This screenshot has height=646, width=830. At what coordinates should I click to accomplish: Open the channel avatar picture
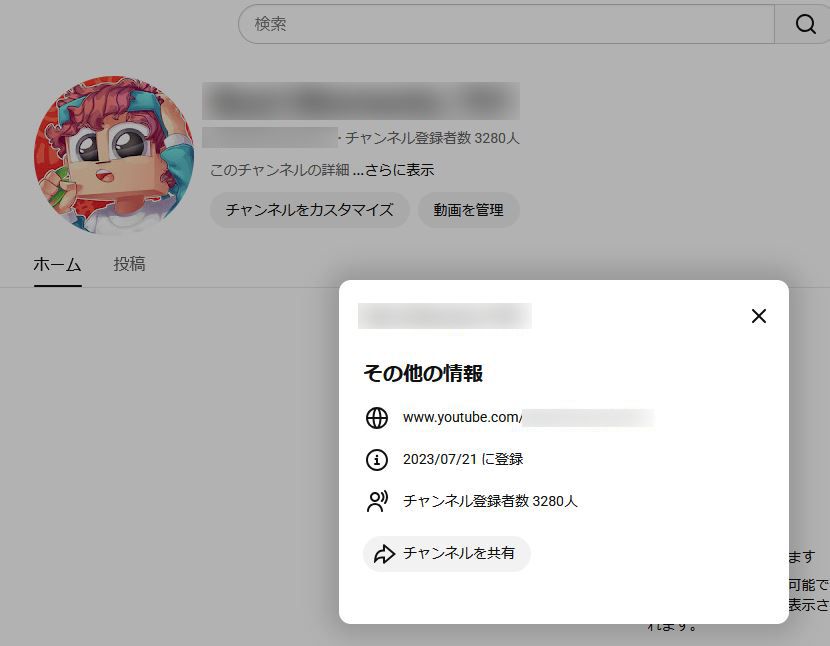(x=113, y=154)
